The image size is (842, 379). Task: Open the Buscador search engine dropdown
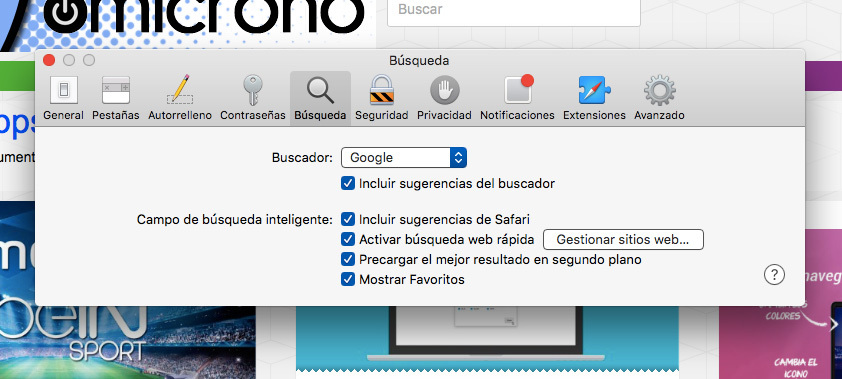coord(404,157)
